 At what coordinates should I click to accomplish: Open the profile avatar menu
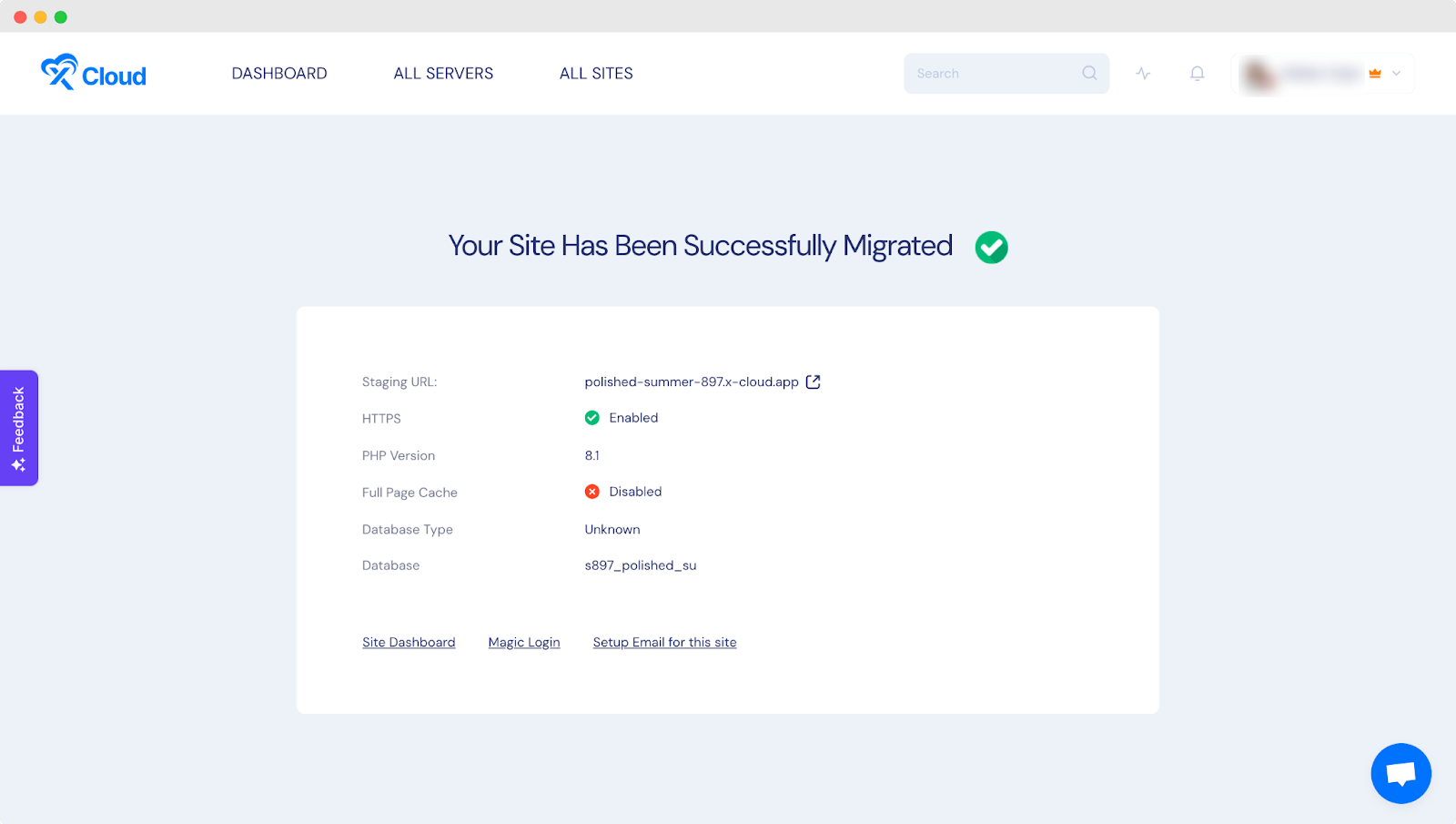tap(1259, 75)
